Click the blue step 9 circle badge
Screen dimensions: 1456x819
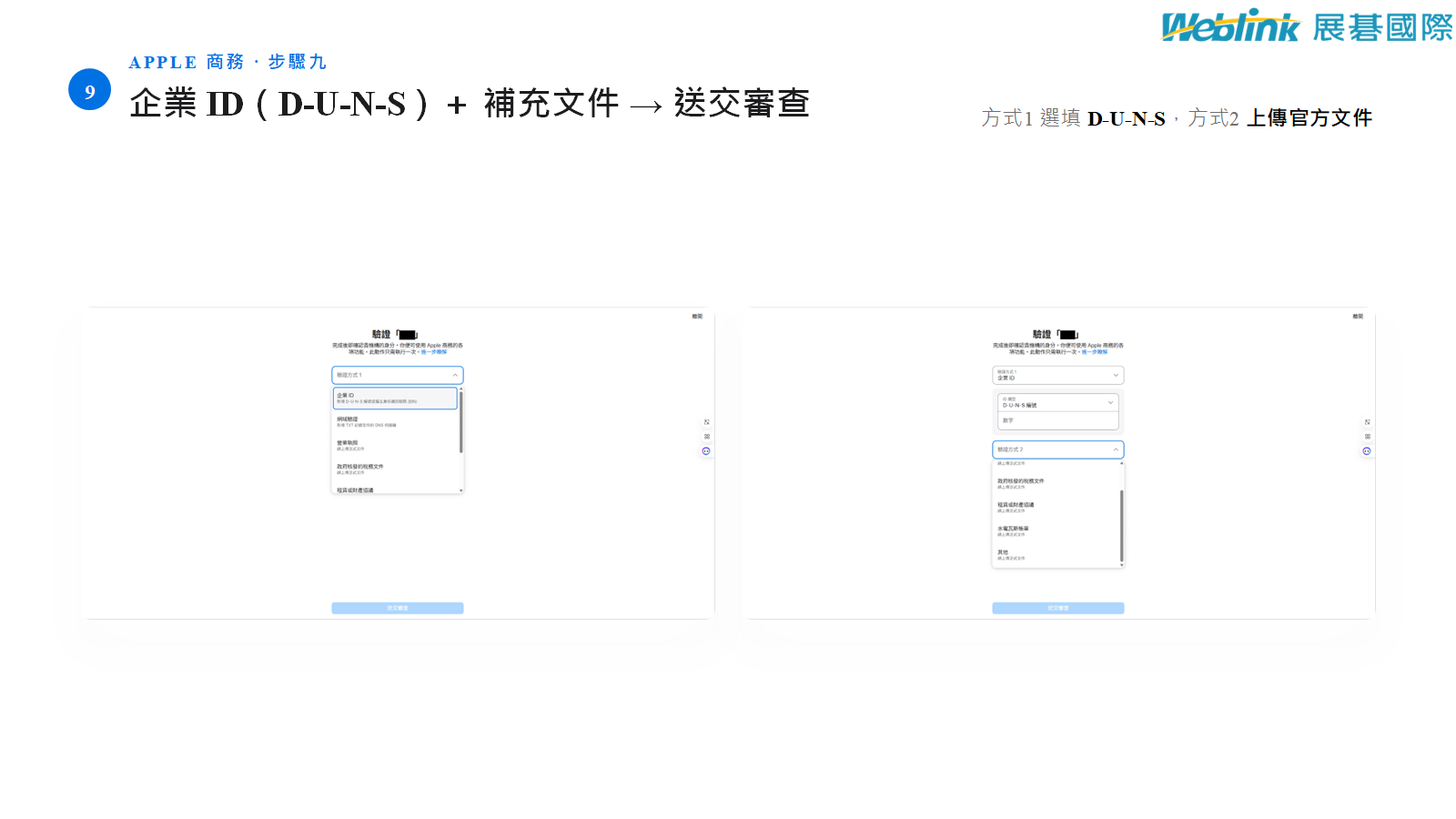coord(89,90)
